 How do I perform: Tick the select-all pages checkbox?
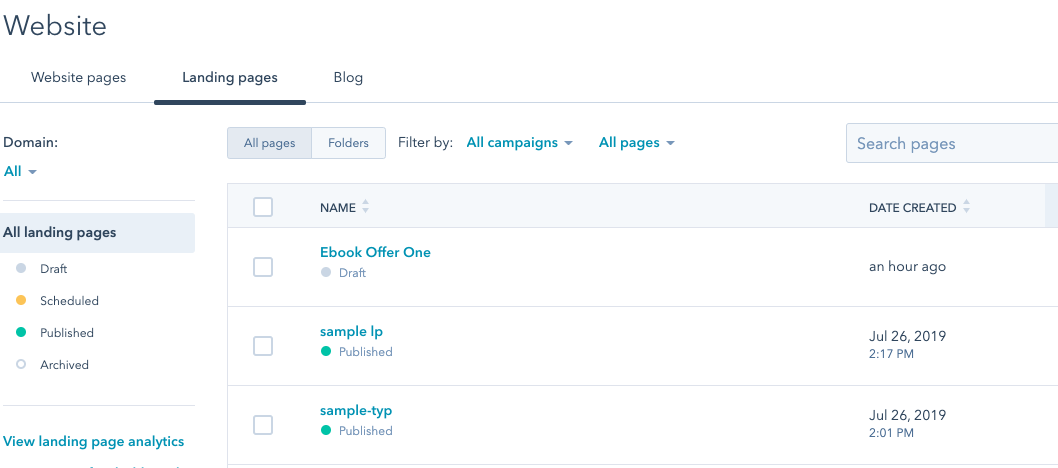(x=263, y=207)
